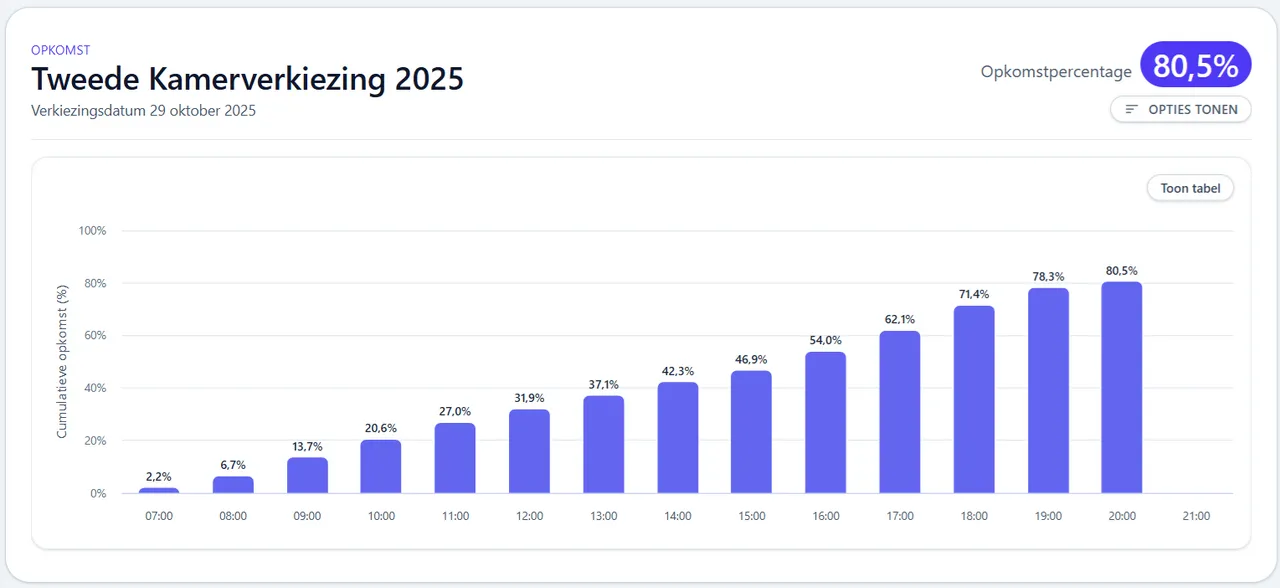Click the Cumulatieve opkomst (%) axis title

point(62,362)
